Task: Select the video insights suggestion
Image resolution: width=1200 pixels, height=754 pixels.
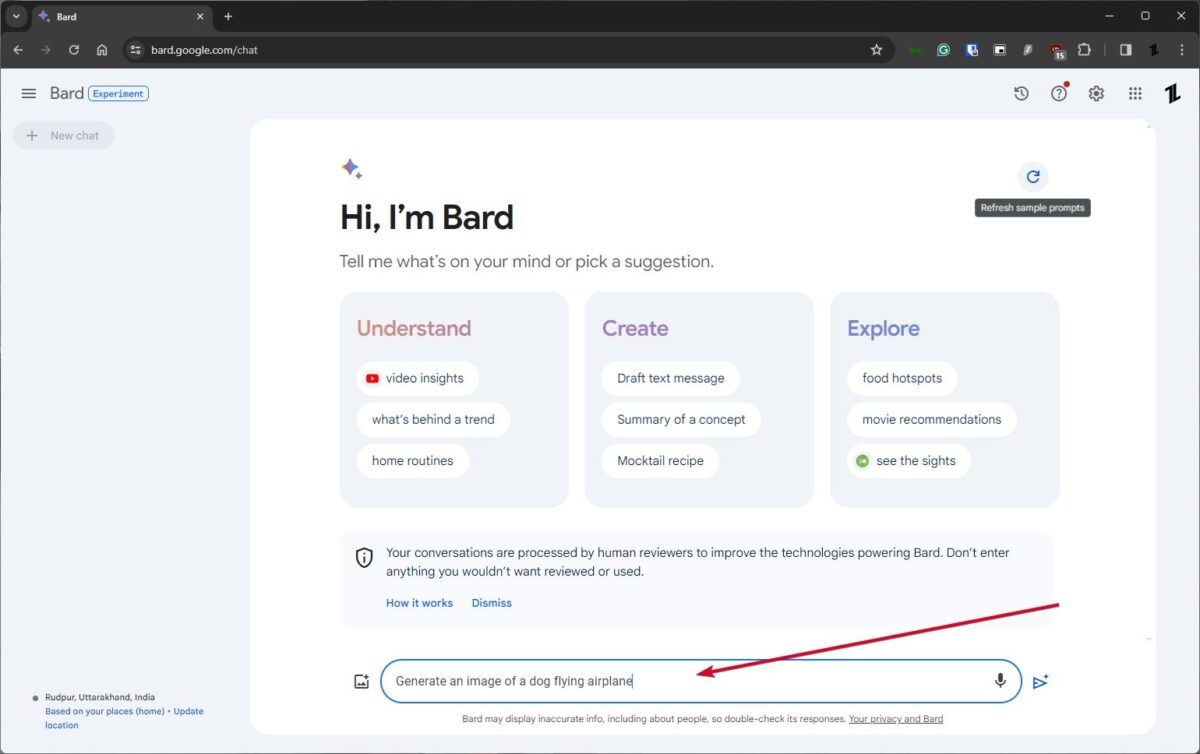Action: (x=417, y=378)
